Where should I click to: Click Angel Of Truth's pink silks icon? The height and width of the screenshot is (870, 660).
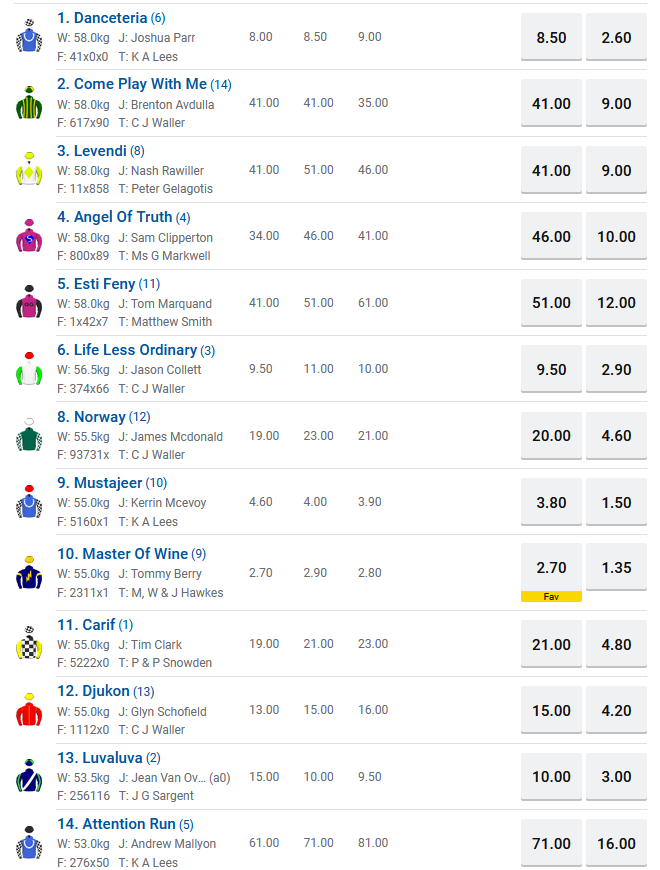point(29,236)
